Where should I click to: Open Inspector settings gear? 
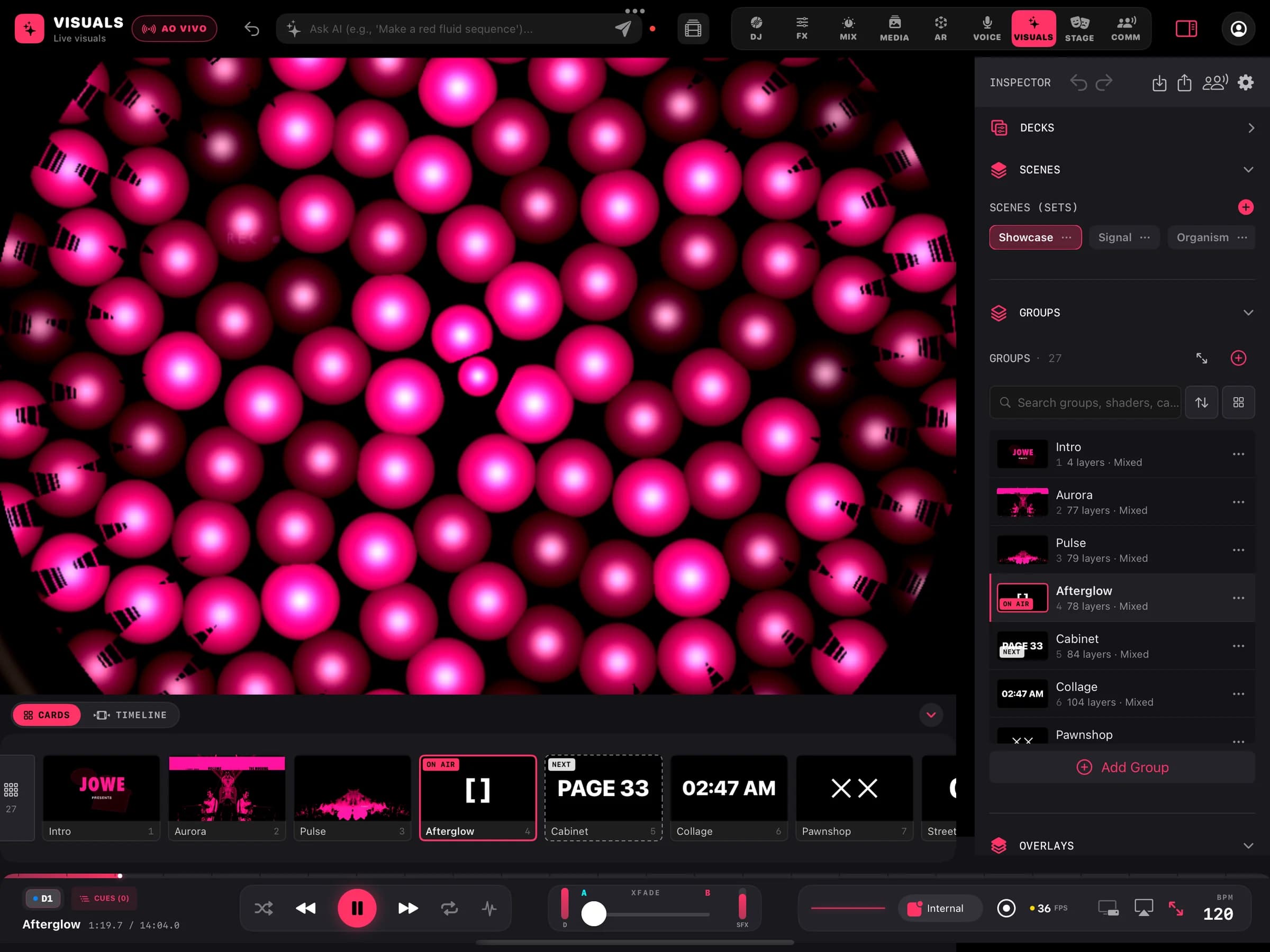(x=1245, y=83)
